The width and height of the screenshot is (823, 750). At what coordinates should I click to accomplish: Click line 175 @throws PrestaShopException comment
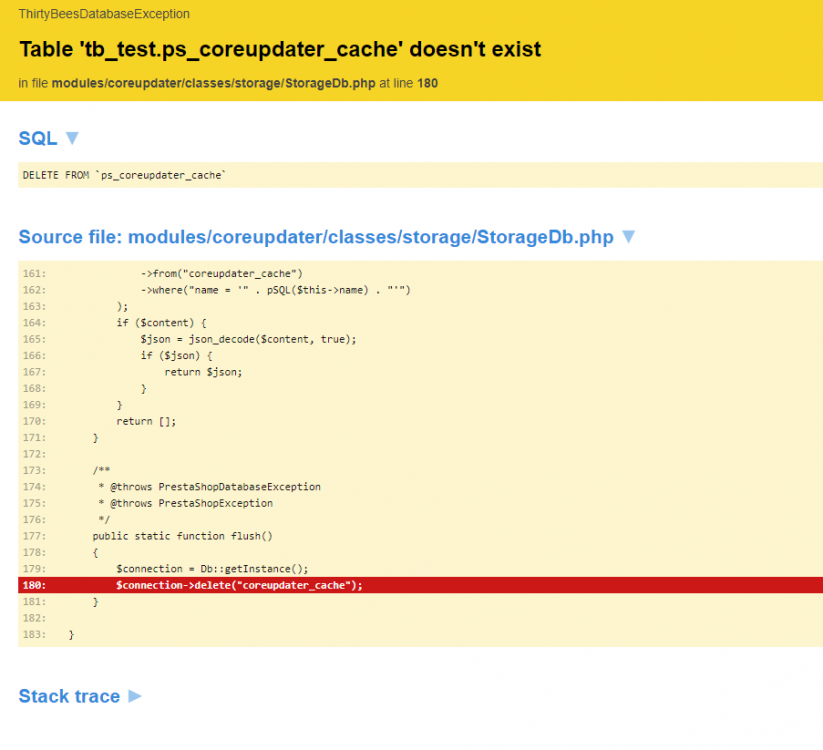[x=185, y=503]
